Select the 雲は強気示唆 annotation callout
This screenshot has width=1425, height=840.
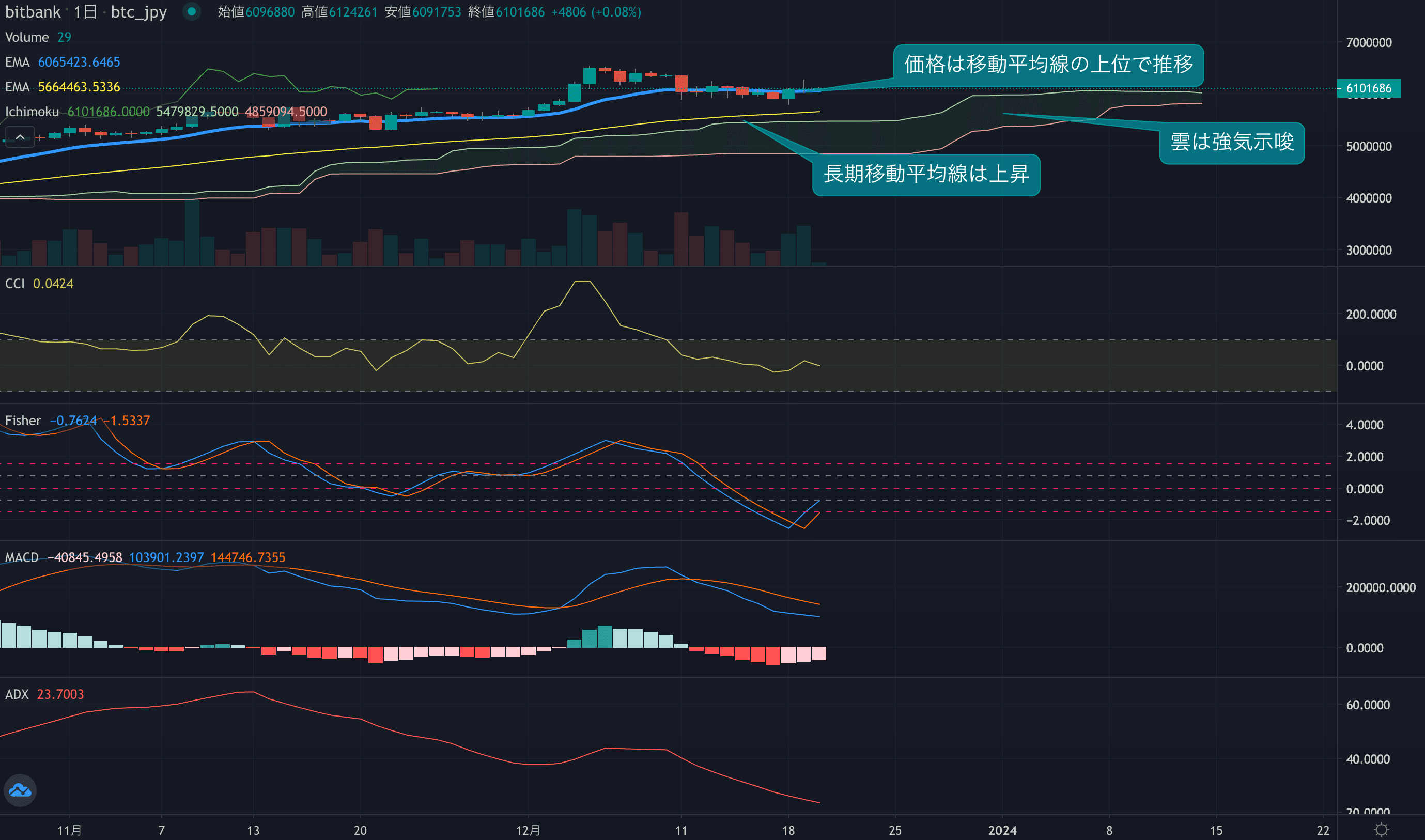coord(1231,142)
